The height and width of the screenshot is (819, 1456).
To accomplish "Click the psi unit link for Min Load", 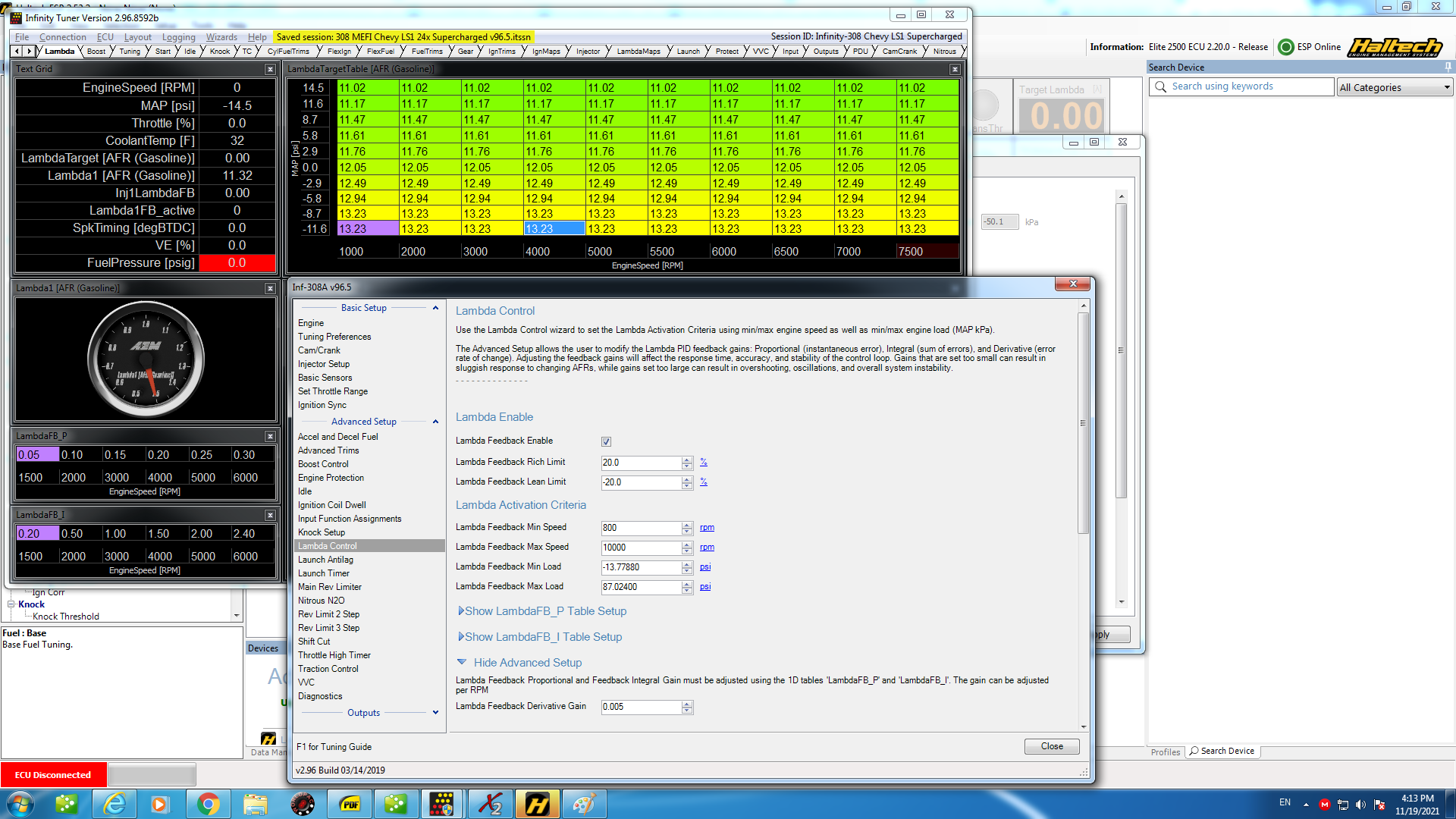I will pyautogui.click(x=705, y=567).
